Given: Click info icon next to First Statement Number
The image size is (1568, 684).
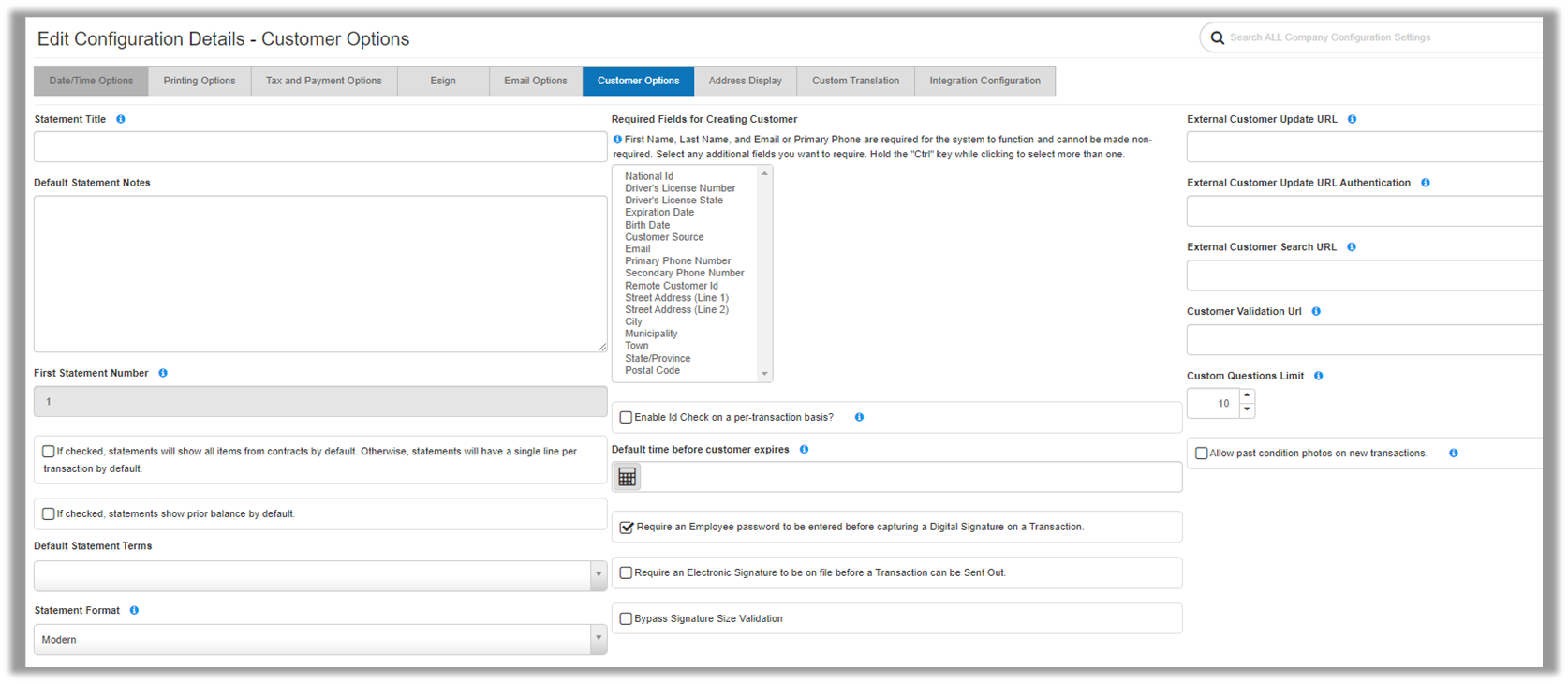Looking at the screenshot, I should pos(163,373).
